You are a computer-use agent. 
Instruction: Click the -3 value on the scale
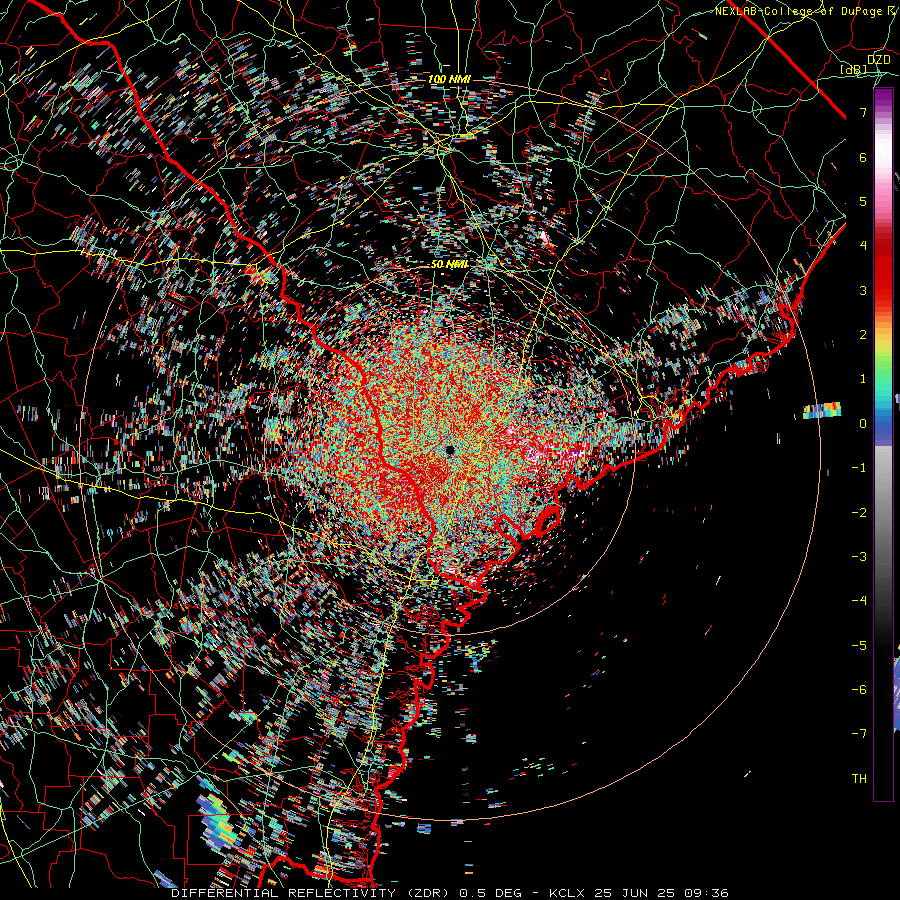point(859,557)
